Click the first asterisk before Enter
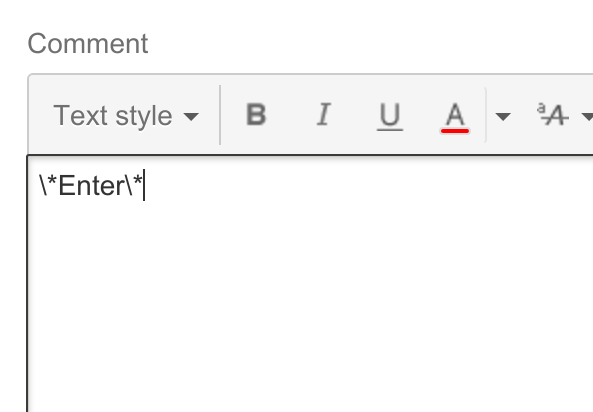The height and width of the screenshot is (412, 593). point(52,181)
